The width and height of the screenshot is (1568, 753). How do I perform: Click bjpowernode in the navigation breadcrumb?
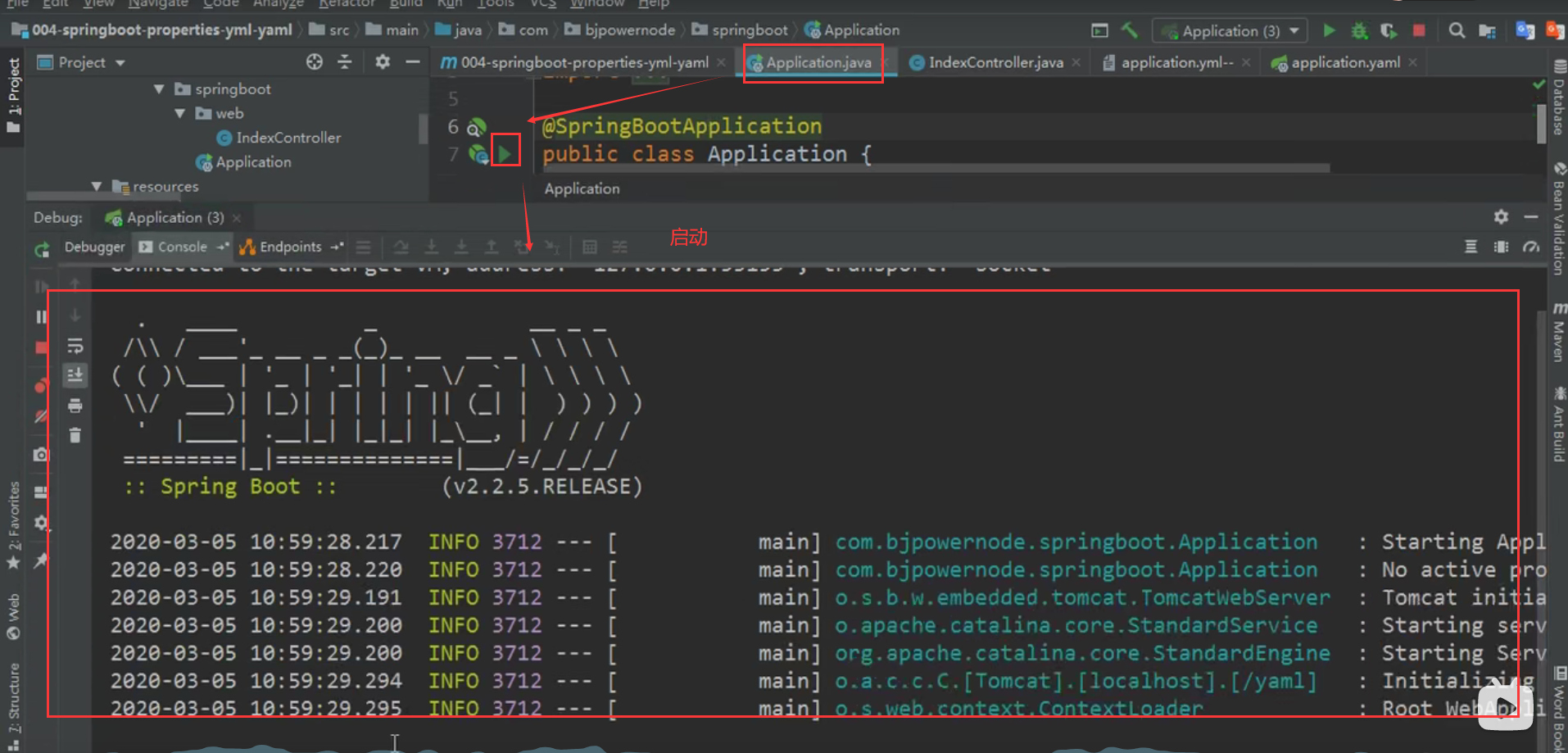pyautogui.click(x=620, y=30)
